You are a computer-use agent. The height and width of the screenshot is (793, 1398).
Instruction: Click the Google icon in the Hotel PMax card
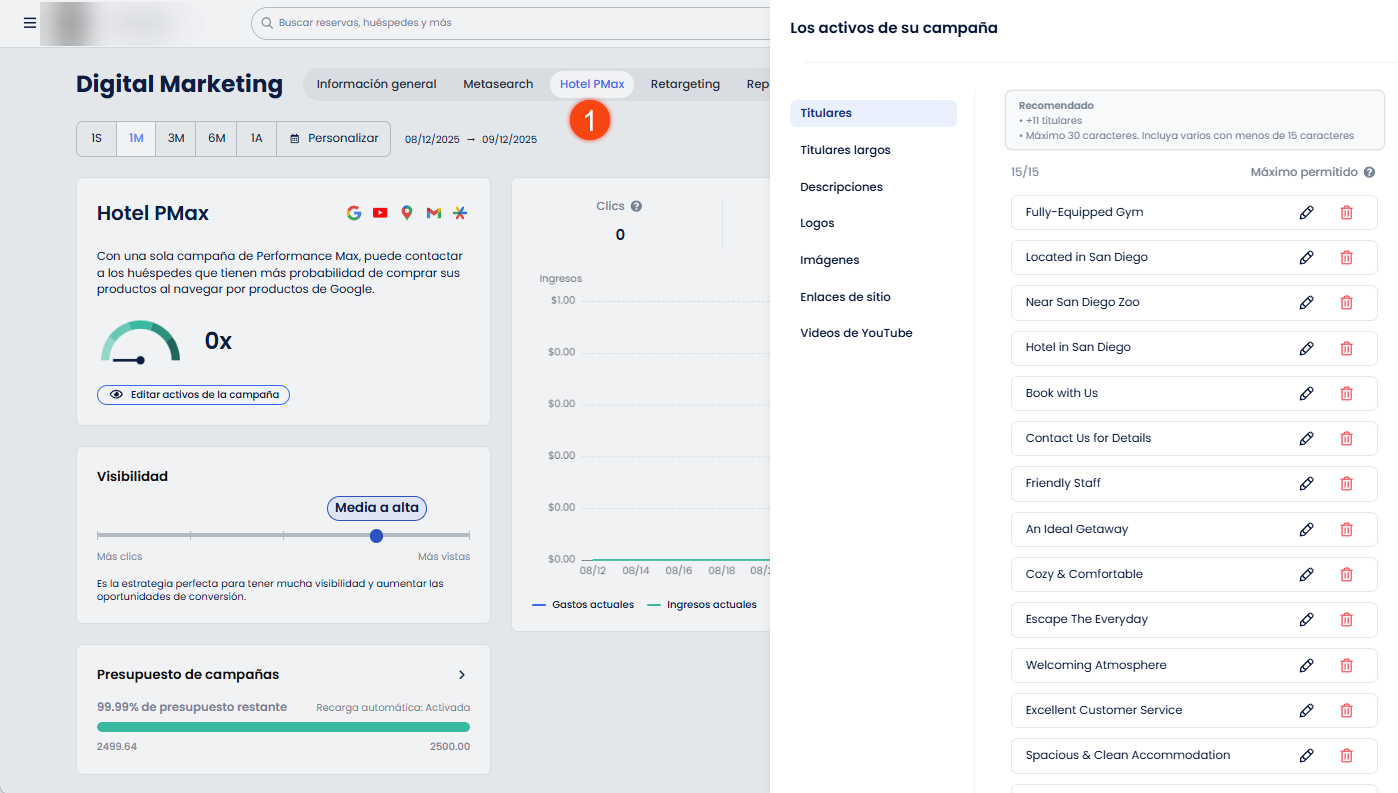pyautogui.click(x=353, y=213)
